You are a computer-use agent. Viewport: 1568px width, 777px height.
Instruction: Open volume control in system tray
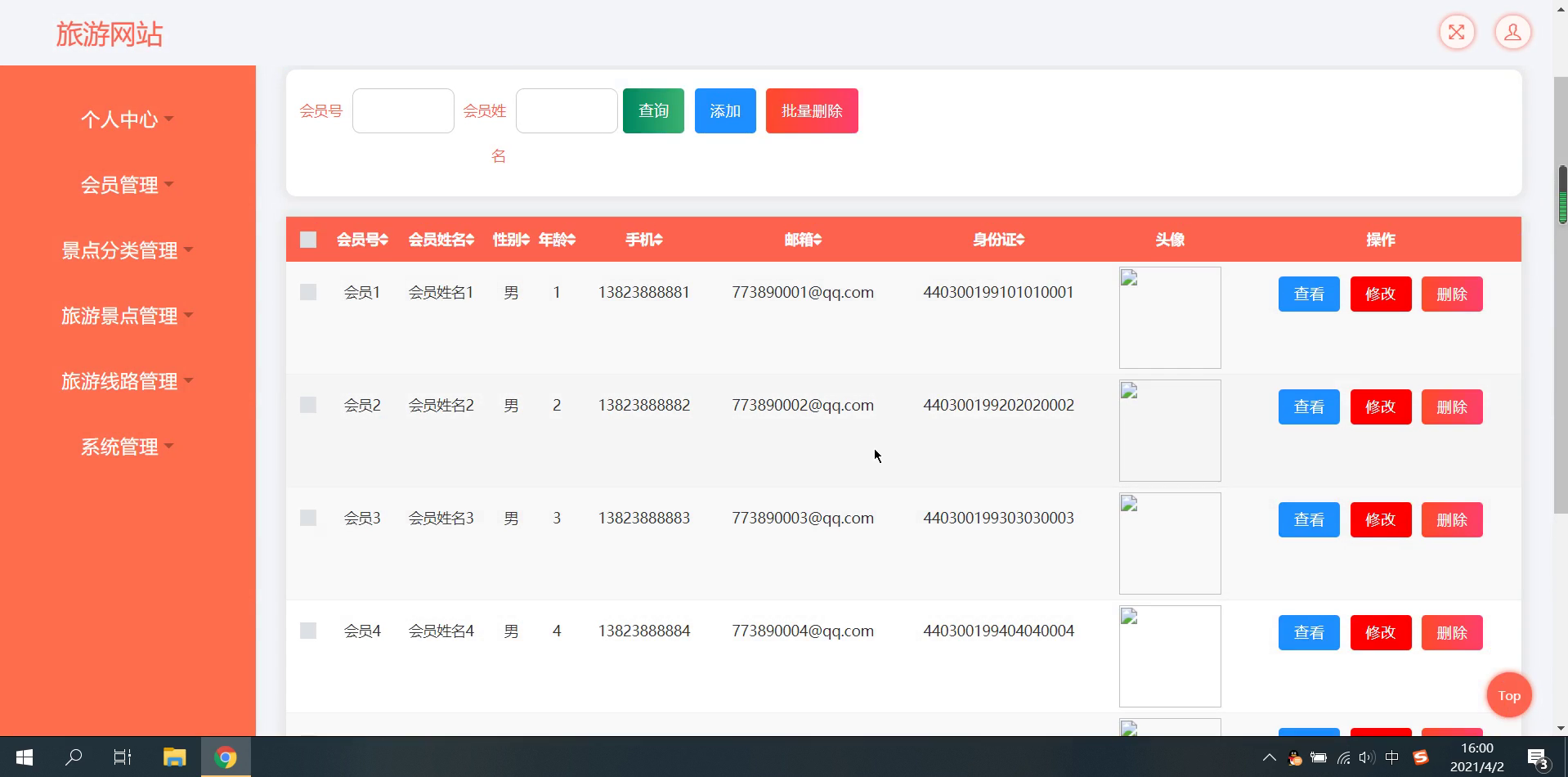[1366, 757]
